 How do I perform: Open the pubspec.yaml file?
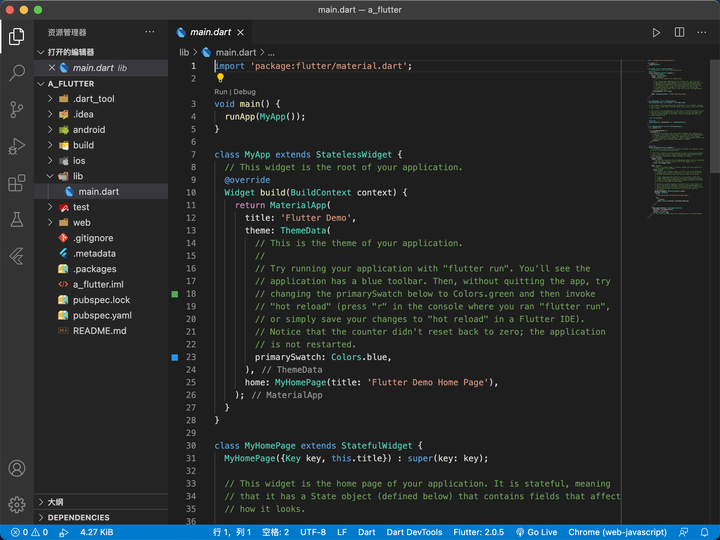[101, 315]
